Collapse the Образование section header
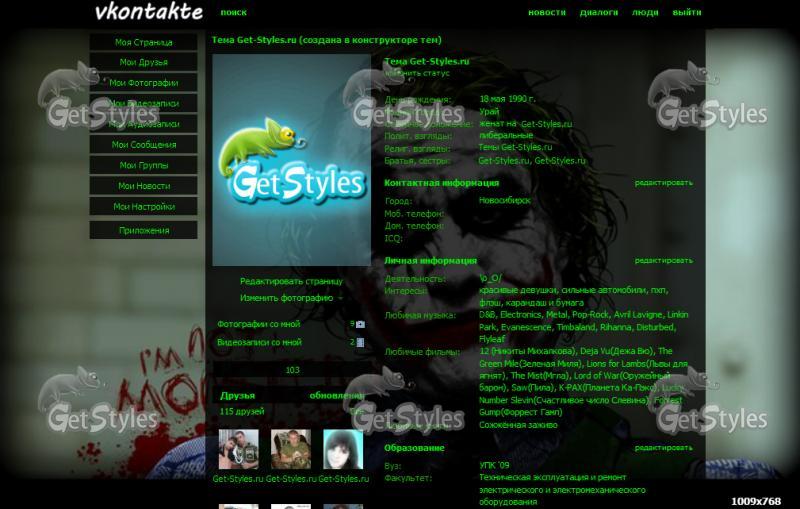Viewport: 800px width, 509px height. (x=414, y=448)
